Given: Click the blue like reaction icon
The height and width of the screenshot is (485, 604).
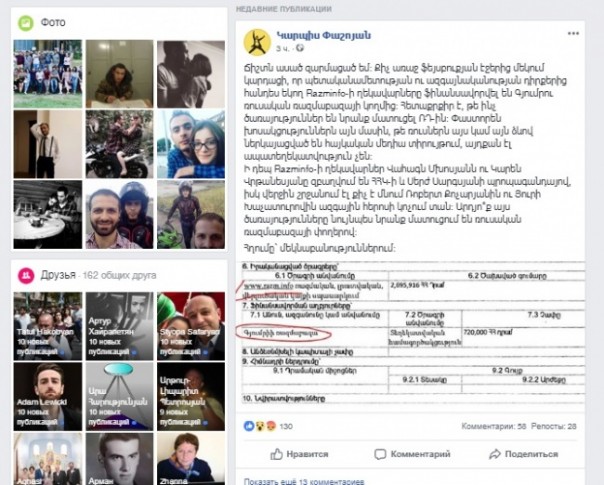Looking at the screenshot, I should click(x=249, y=426).
